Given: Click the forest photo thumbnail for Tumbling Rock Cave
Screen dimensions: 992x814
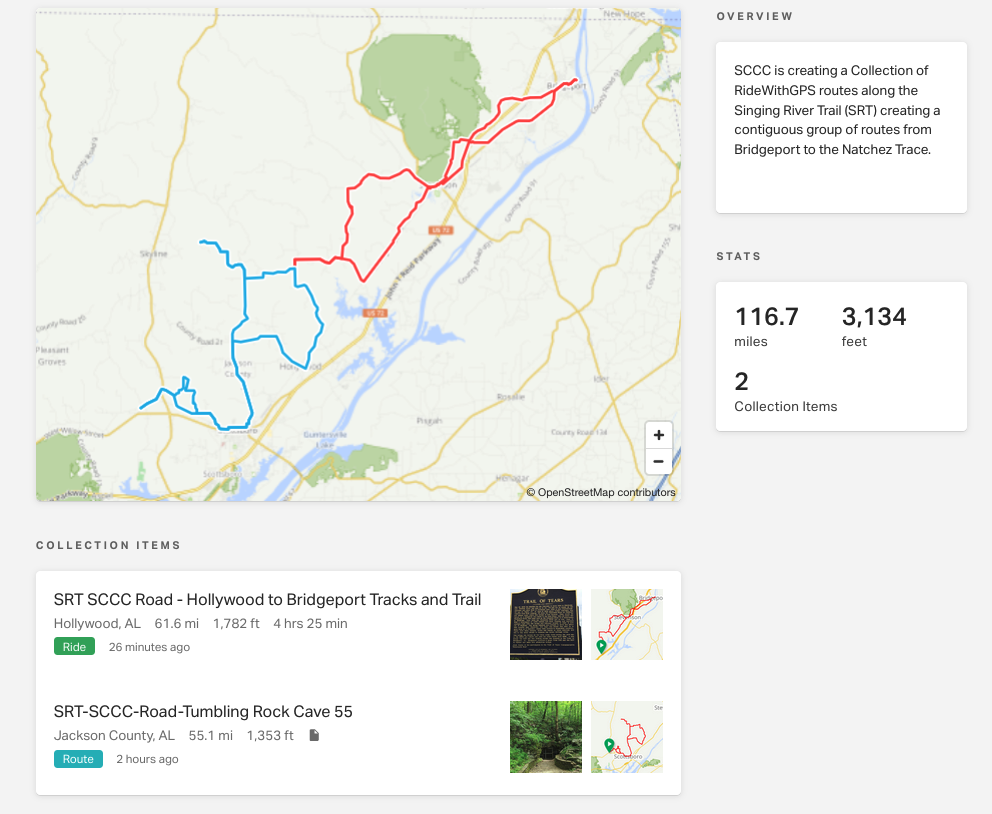Looking at the screenshot, I should click(545, 736).
